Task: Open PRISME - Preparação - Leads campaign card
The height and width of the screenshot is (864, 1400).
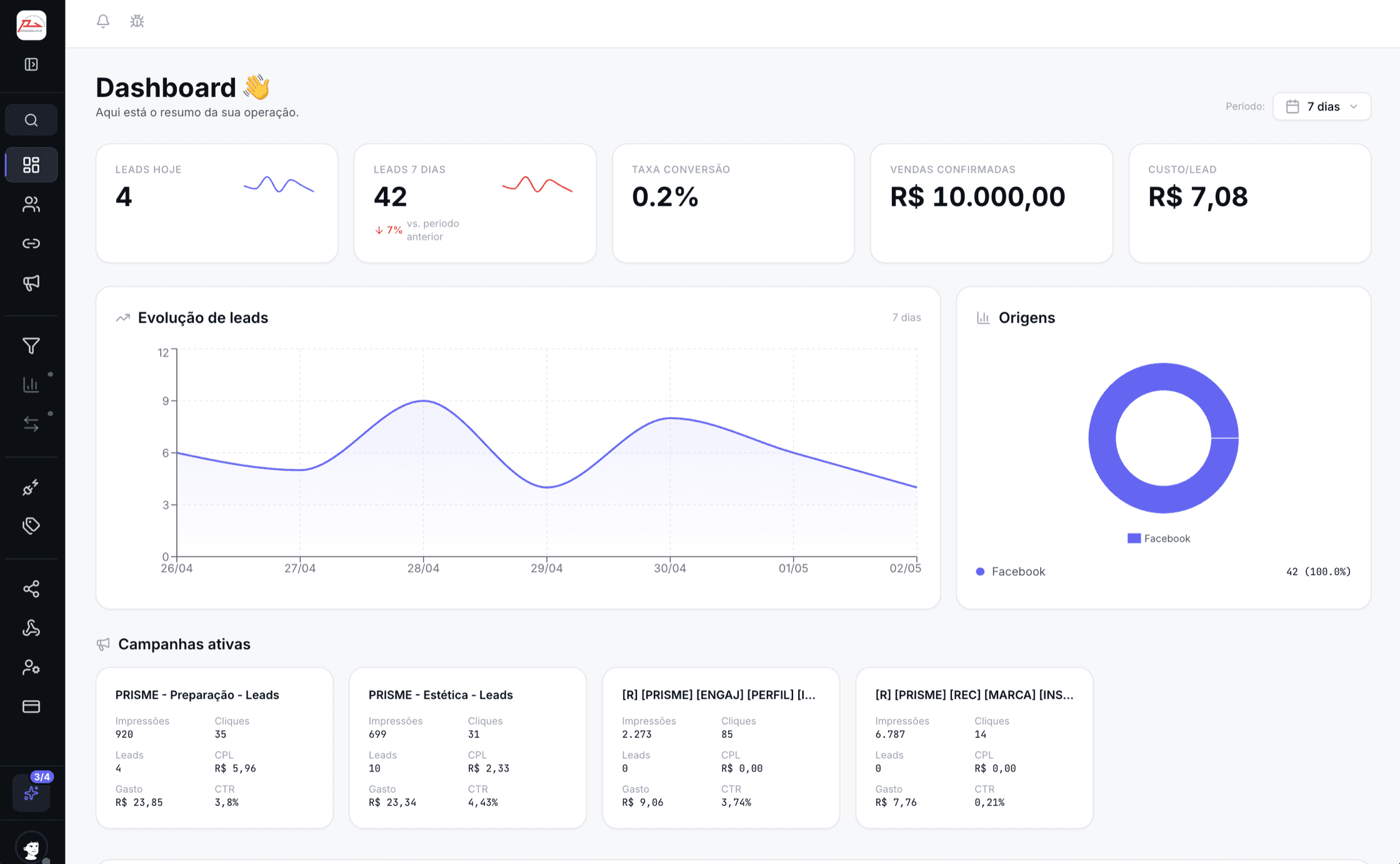Action: click(214, 748)
